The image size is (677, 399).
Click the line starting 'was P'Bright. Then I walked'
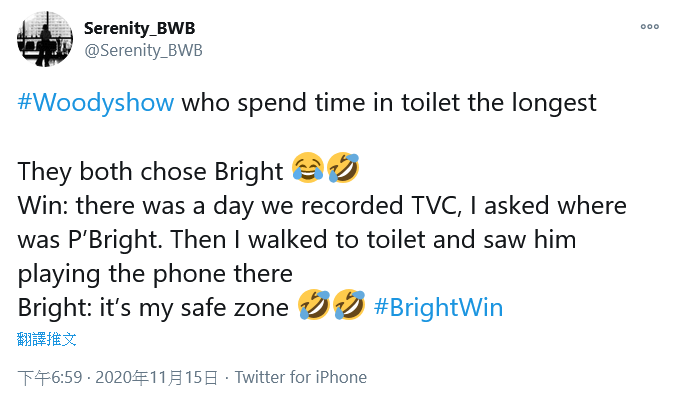pyautogui.click(x=297, y=240)
